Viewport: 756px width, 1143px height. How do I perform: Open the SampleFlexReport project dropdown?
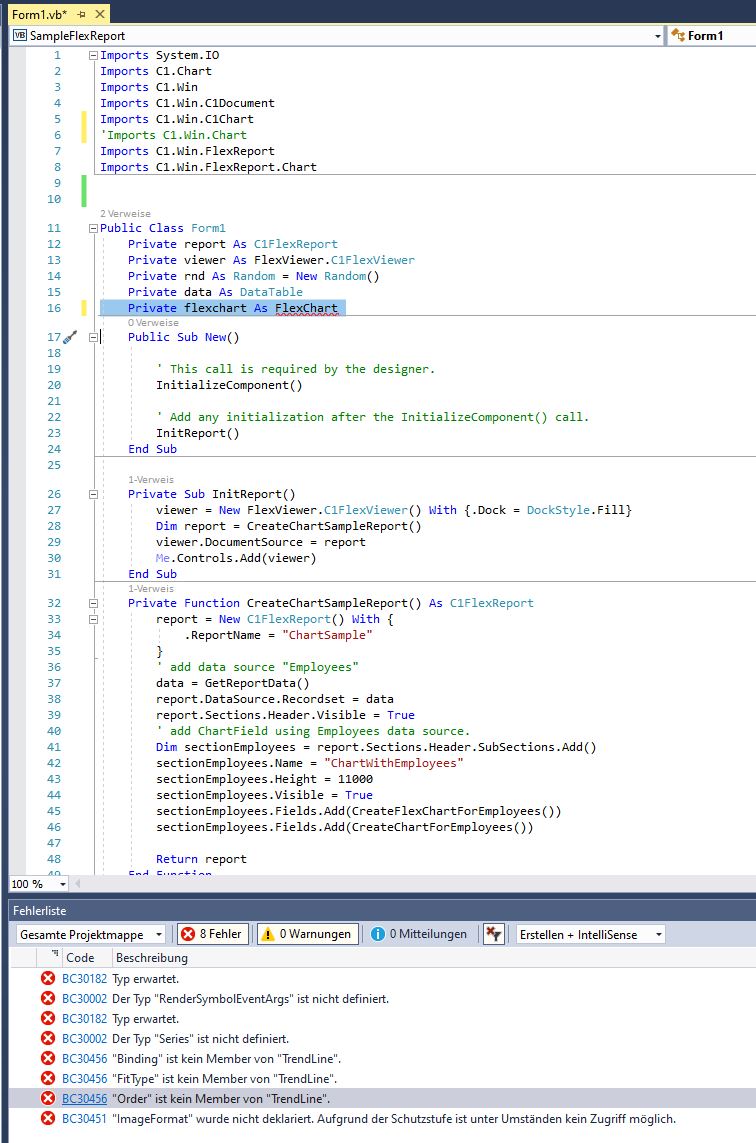657,36
